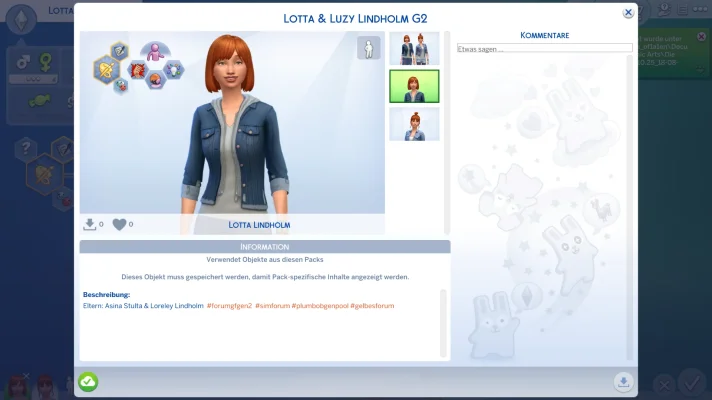Open the #simforum hashtag link

tap(271, 306)
